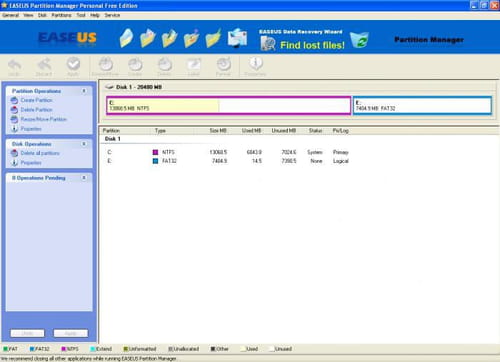Click the Properties info toolbar icon
The width and height of the screenshot is (500, 362).
[256, 63]
